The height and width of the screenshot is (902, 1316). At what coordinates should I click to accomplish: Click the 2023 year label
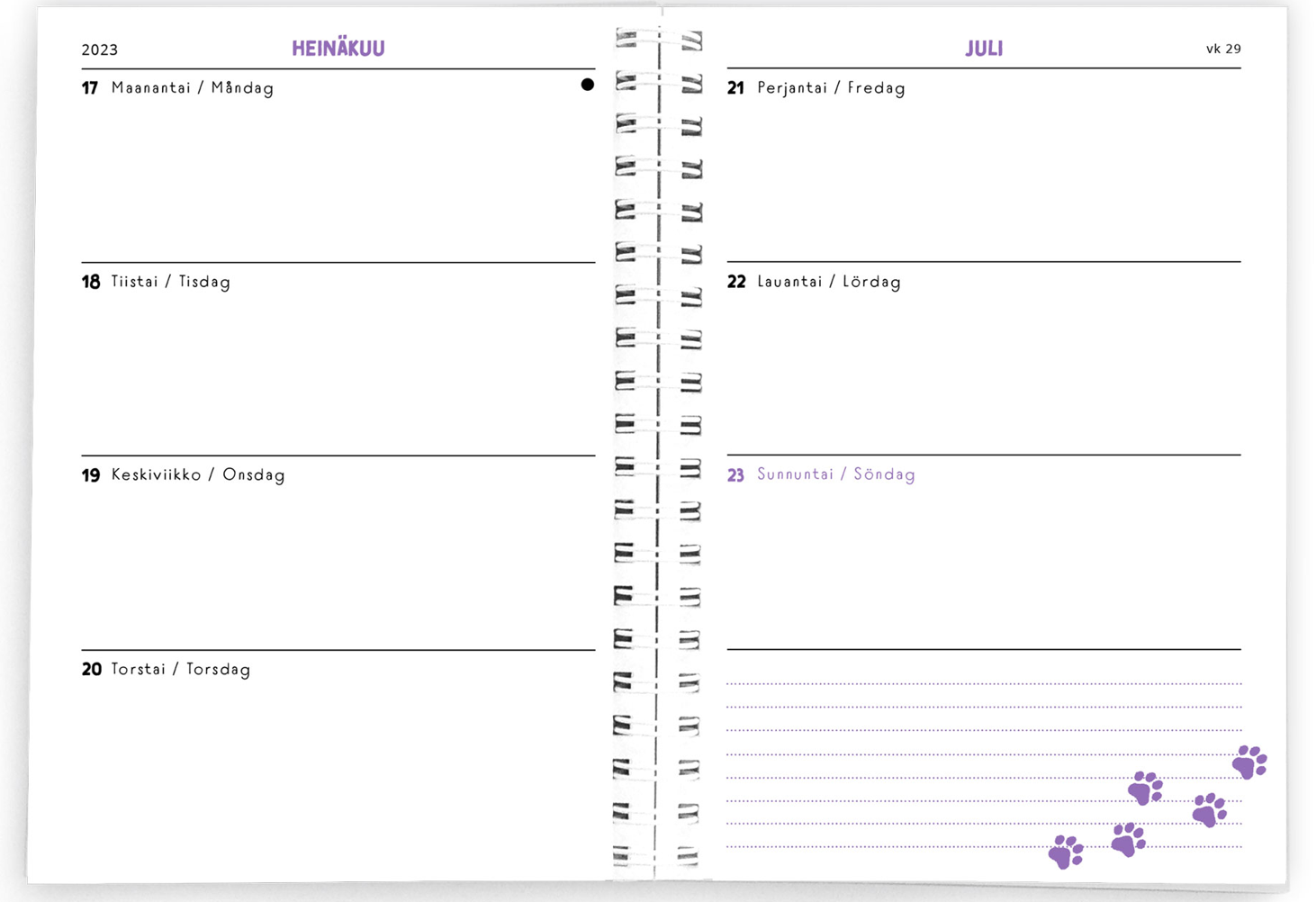[100, 50]
